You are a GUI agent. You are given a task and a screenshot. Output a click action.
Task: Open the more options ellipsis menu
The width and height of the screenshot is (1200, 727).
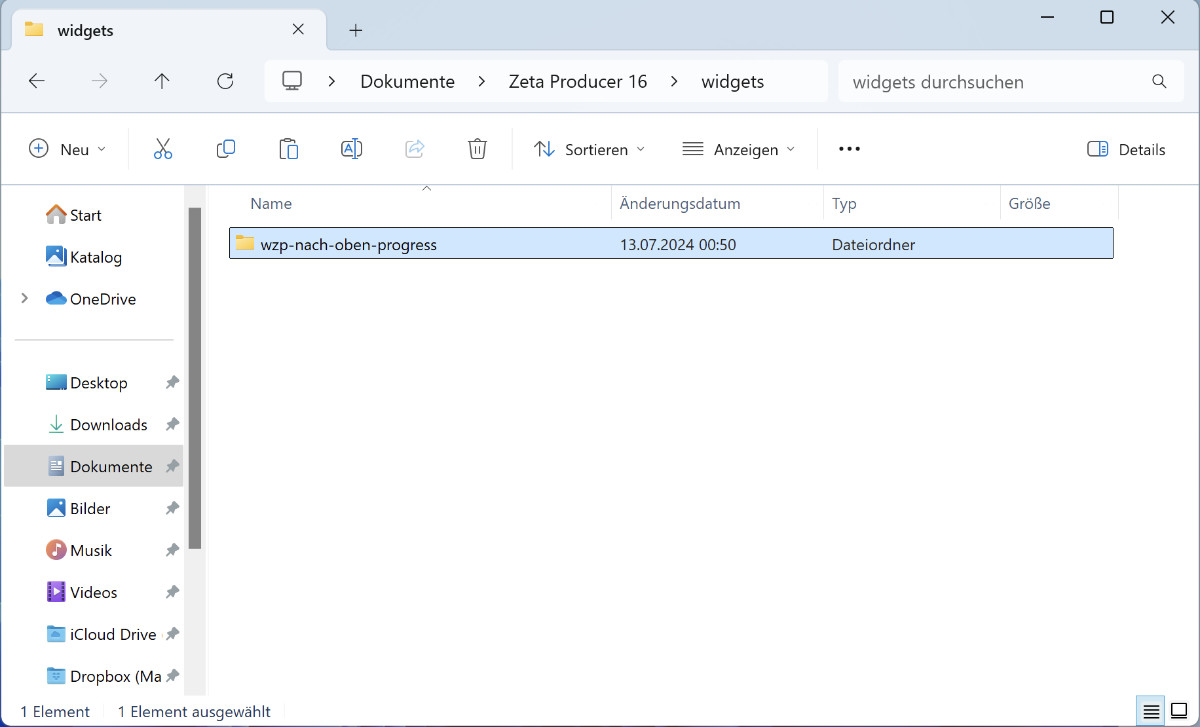[x=849, y=149]
